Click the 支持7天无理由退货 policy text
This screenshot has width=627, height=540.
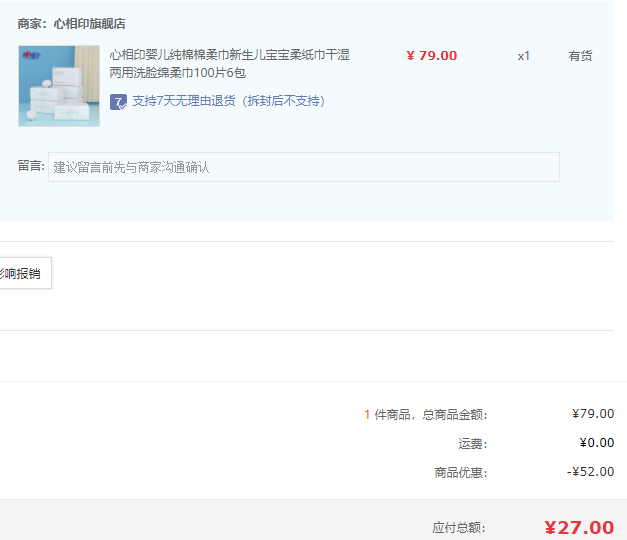click(228, 101)
